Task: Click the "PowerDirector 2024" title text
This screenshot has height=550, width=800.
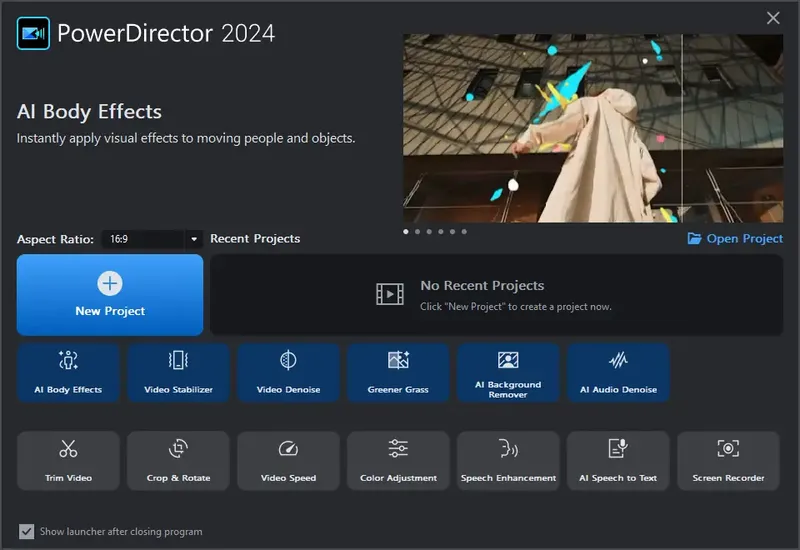Action: click(x=166, y=34)
